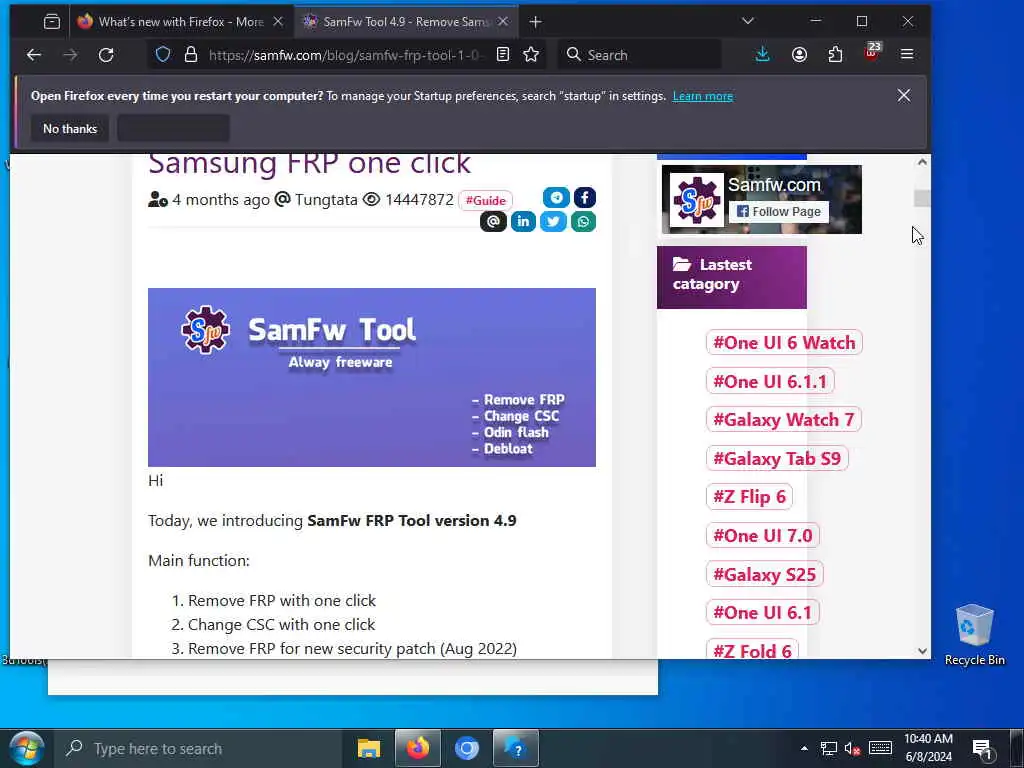This screenshot has height=768, width=1024.
Task: Open the #One UI 6.1.1 category
Action: point(769,381)
